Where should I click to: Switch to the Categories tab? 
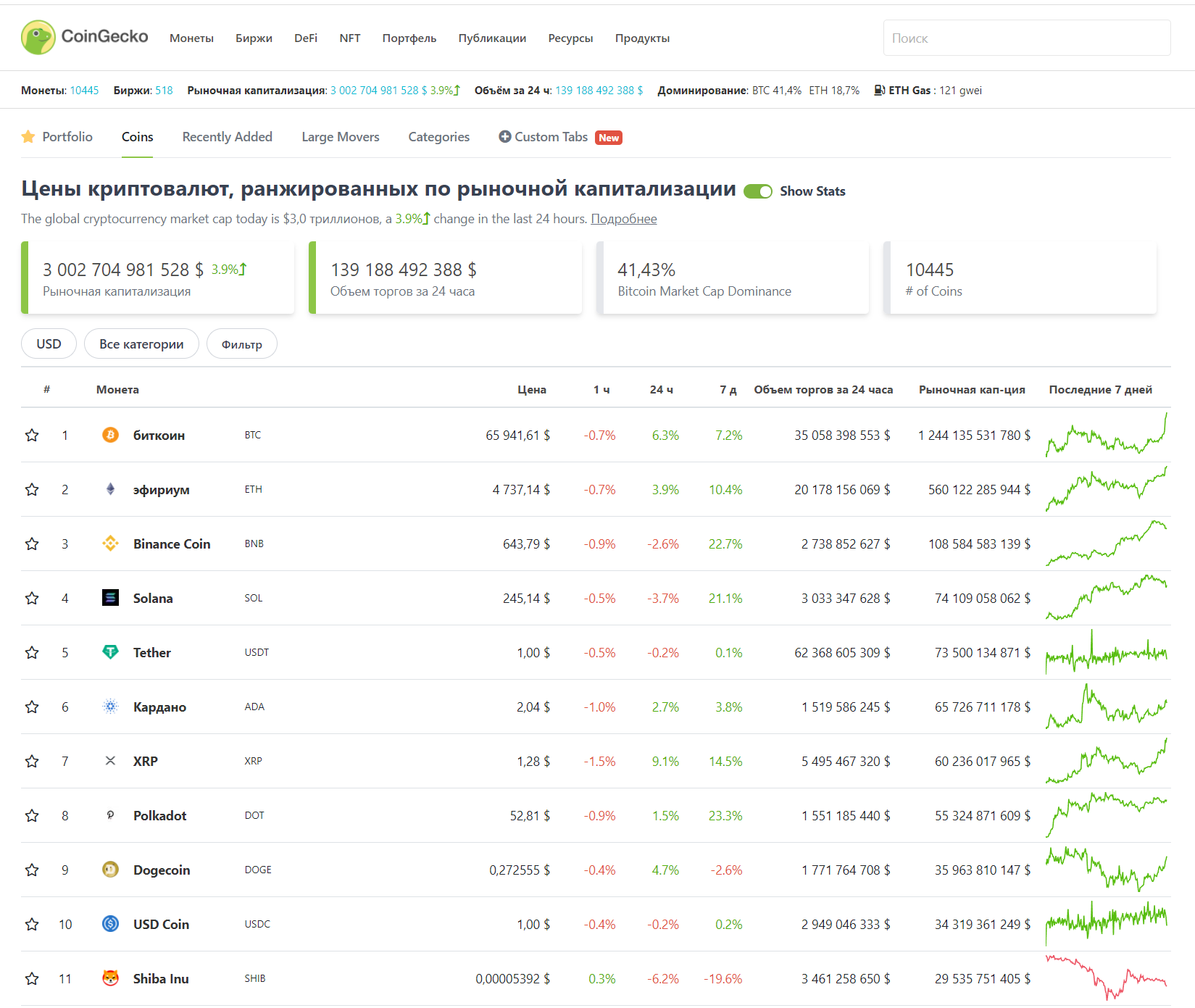pos(438,136)
